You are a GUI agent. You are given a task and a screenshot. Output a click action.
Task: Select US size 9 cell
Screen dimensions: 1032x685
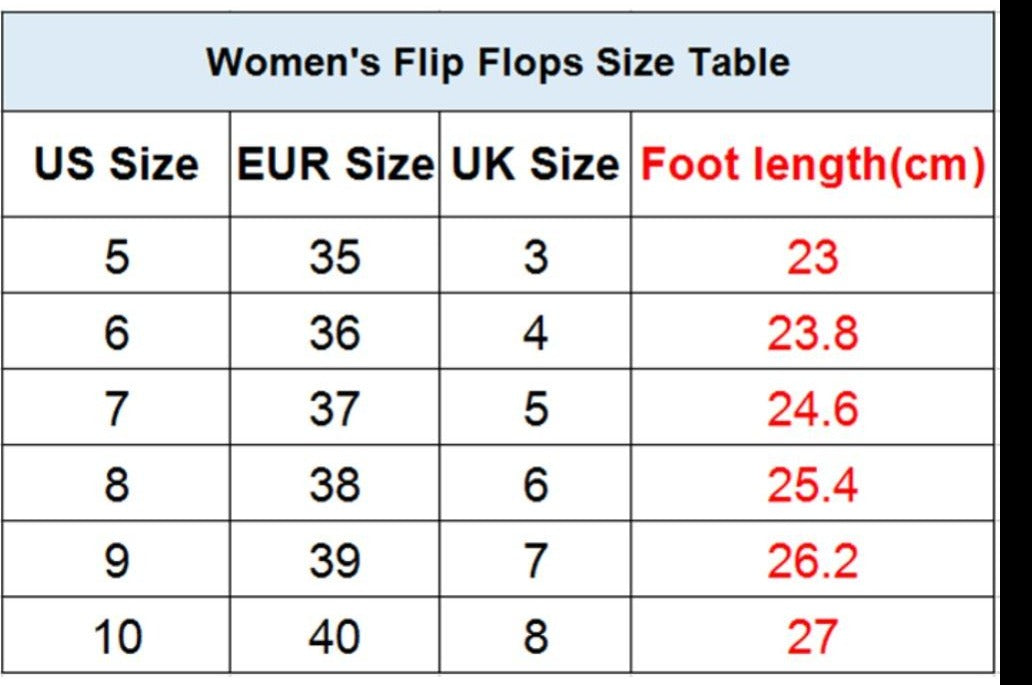[x=116, y=561]
